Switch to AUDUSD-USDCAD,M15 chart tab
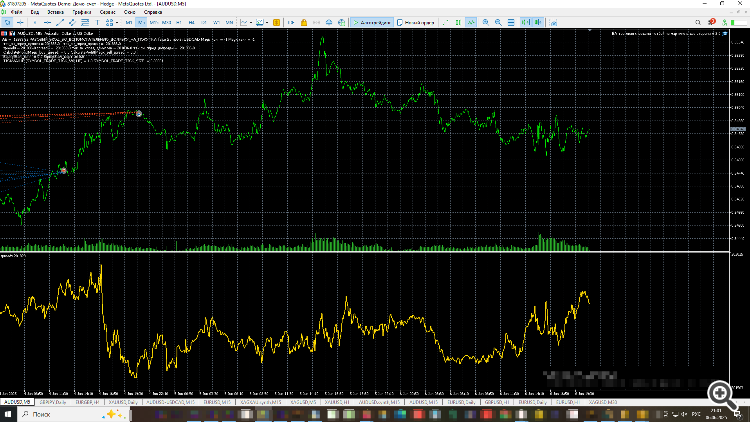This screenshot has height=422, width=750. [x=171, y=402]
